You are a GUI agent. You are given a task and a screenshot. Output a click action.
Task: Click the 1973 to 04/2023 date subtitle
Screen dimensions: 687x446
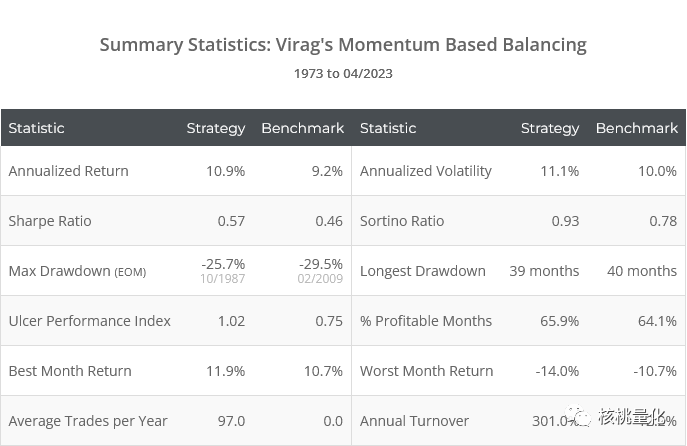[343, 73]
